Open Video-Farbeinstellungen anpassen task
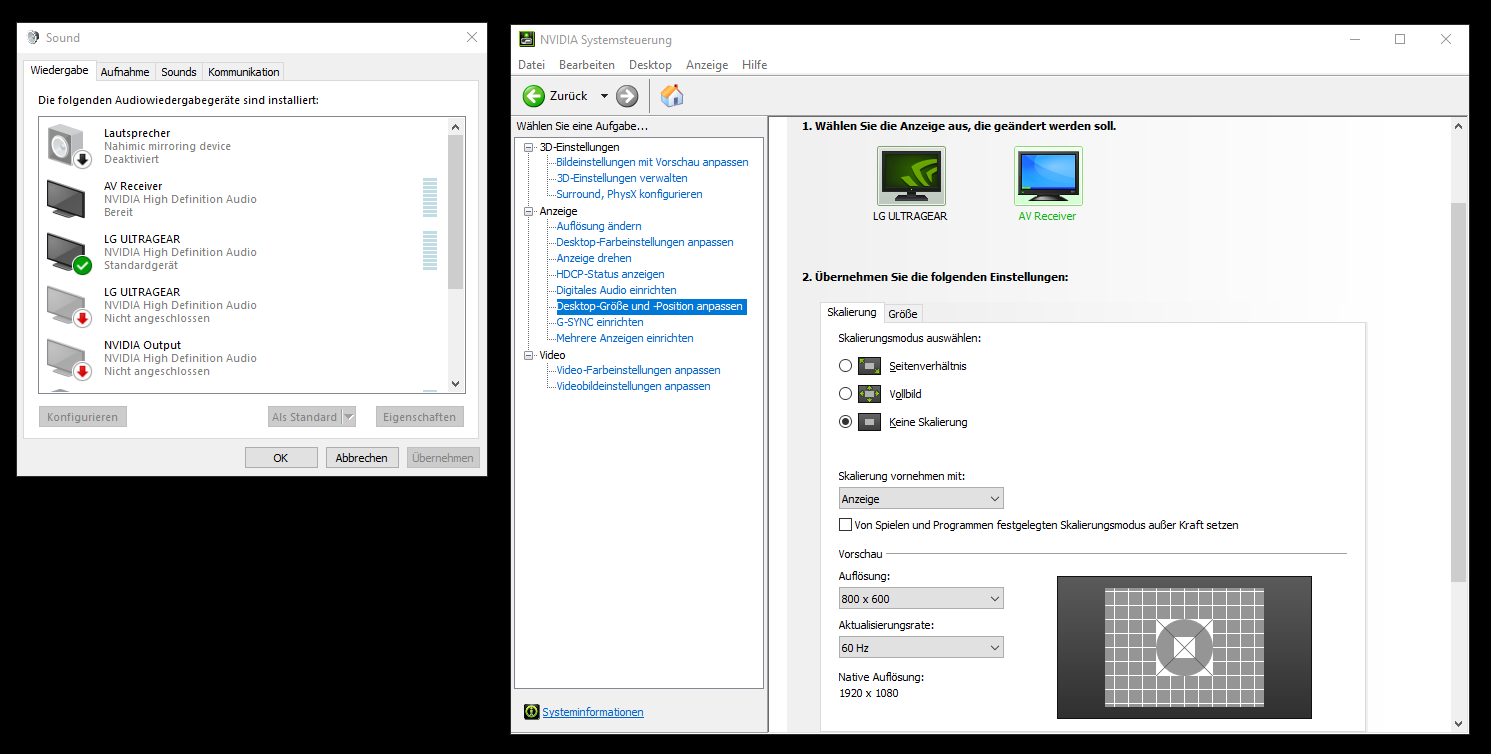This screenshot has height=754, width=1491. click(638, 370)
